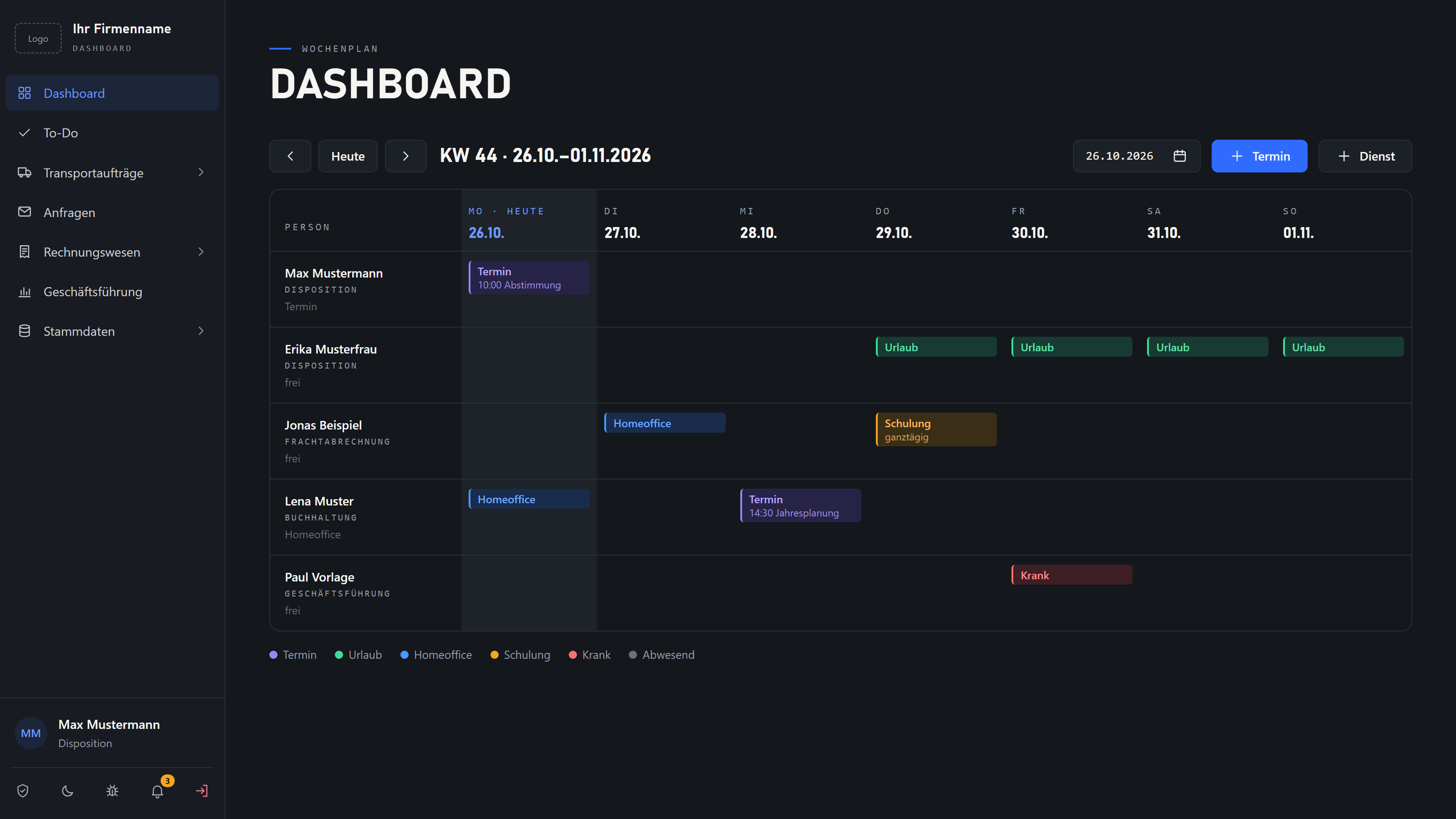Click the red Krank legend dot
The height and width of the screenshot is (819, 1456).
[x=572, y=655]
